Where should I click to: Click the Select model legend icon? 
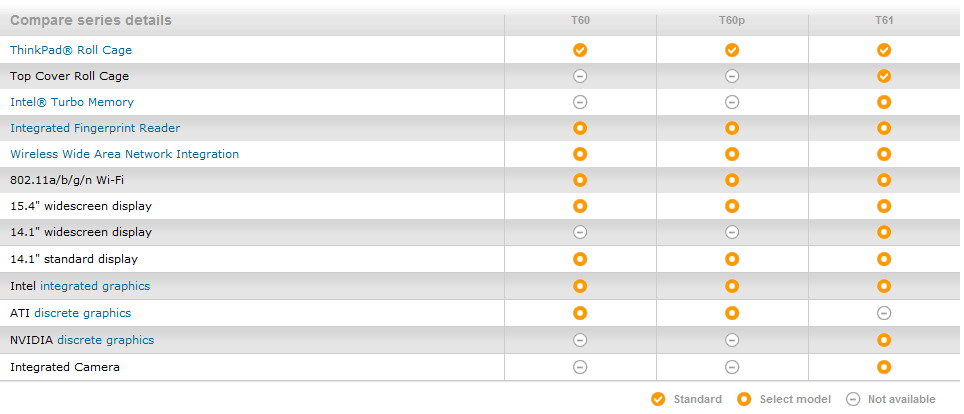744,399
